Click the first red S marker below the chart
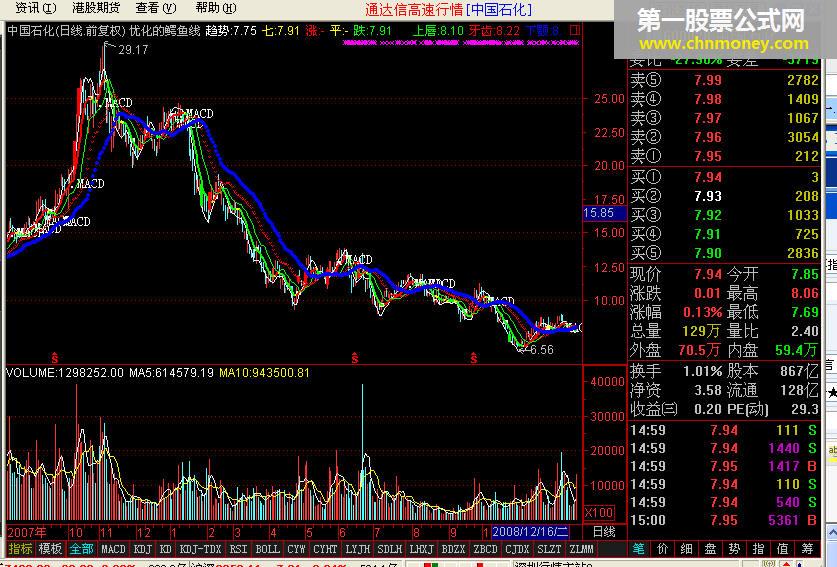Viewport: 837px width, 567px height. pyautogui.click(x=54, y=358)
